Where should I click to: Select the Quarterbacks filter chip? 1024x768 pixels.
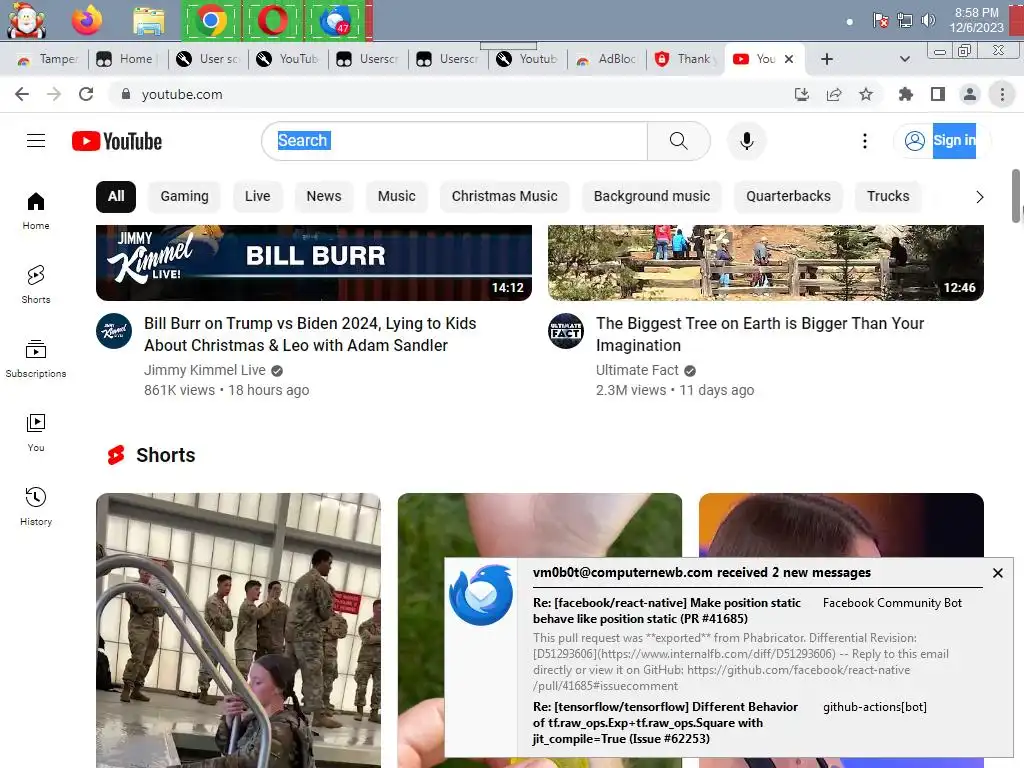(x=788, y=197)
